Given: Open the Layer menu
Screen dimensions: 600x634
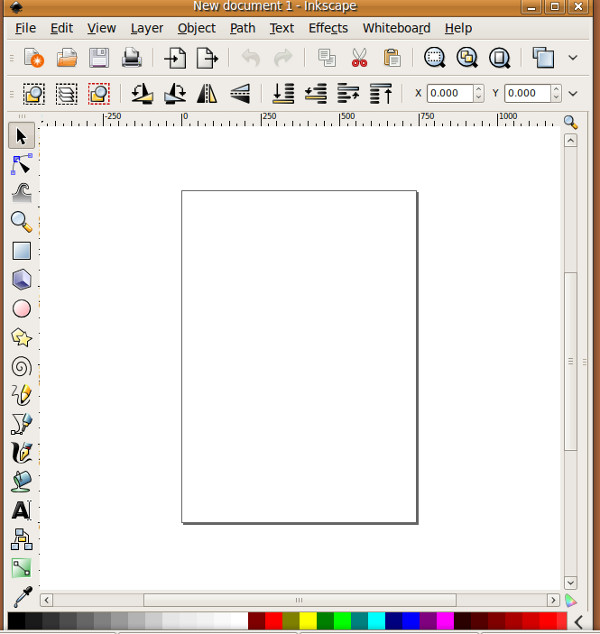Looking at the screenshot, I should (147, 28).
